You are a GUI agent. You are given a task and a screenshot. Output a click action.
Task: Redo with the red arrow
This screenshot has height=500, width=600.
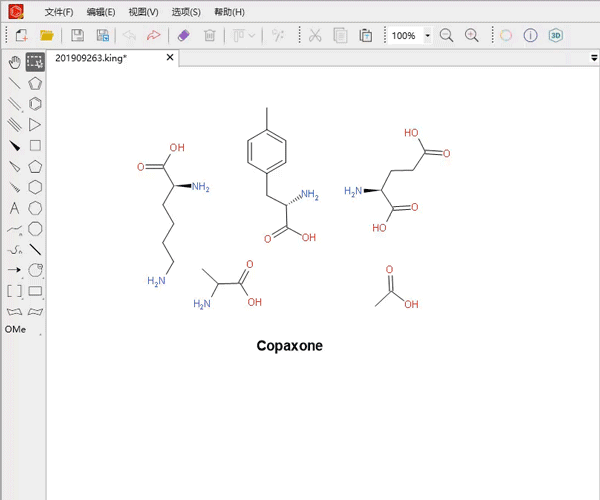(x=153, y=36)
